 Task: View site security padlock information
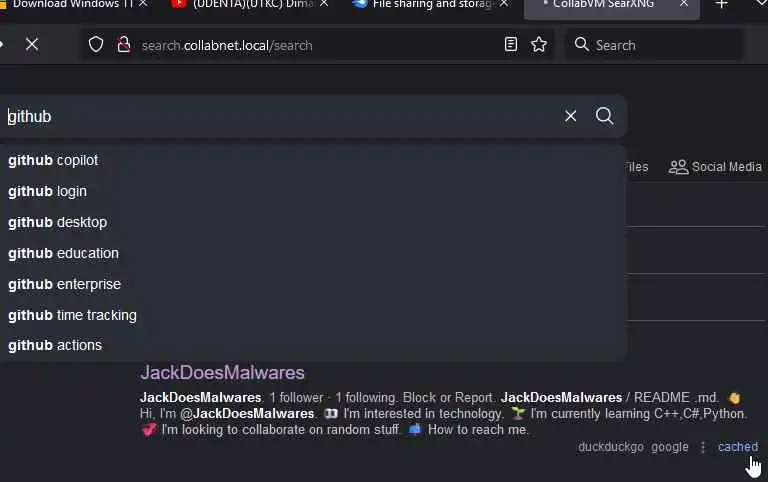tap(123, 45)
